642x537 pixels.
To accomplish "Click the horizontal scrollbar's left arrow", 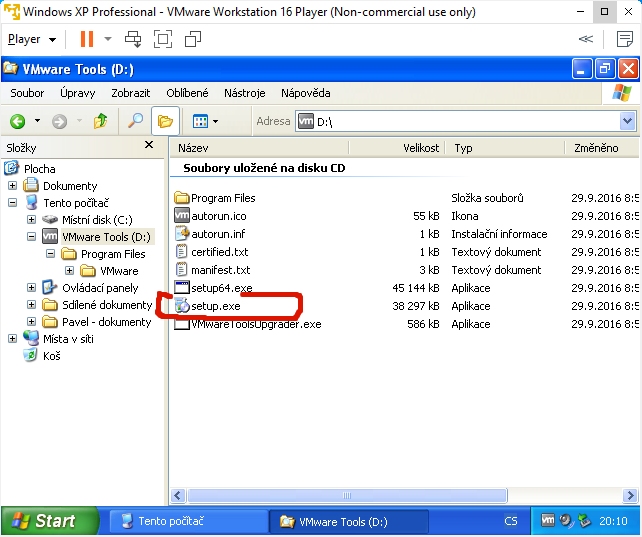I will [x=177, y=496].
